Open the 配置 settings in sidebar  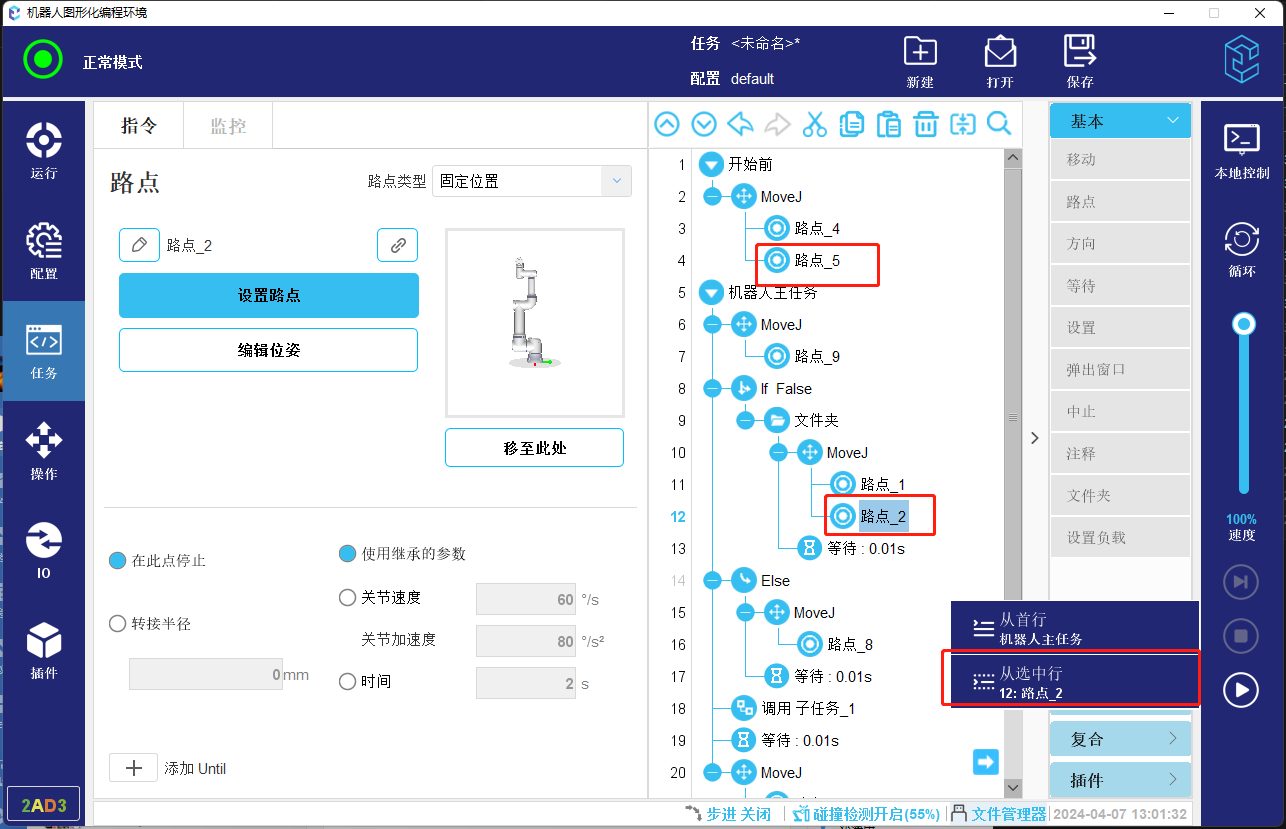coord(43,250)
